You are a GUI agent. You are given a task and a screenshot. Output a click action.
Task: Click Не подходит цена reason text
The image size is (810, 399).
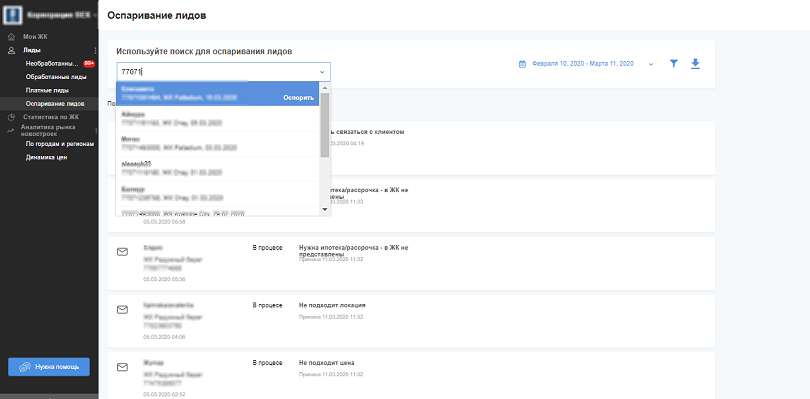click(x=326, y=362)
